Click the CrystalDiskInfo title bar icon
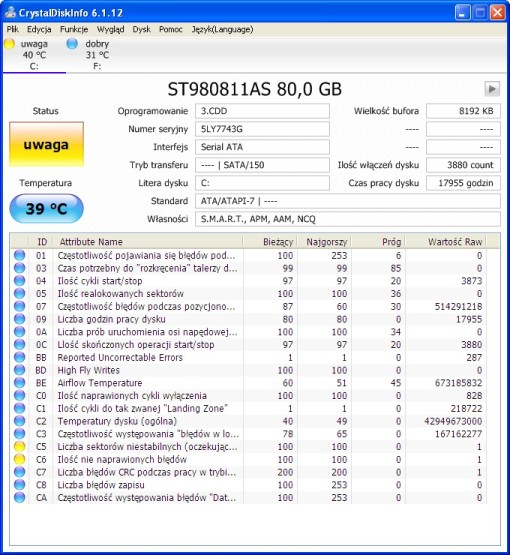The image size is (510, 555). (x=11, y=13)
